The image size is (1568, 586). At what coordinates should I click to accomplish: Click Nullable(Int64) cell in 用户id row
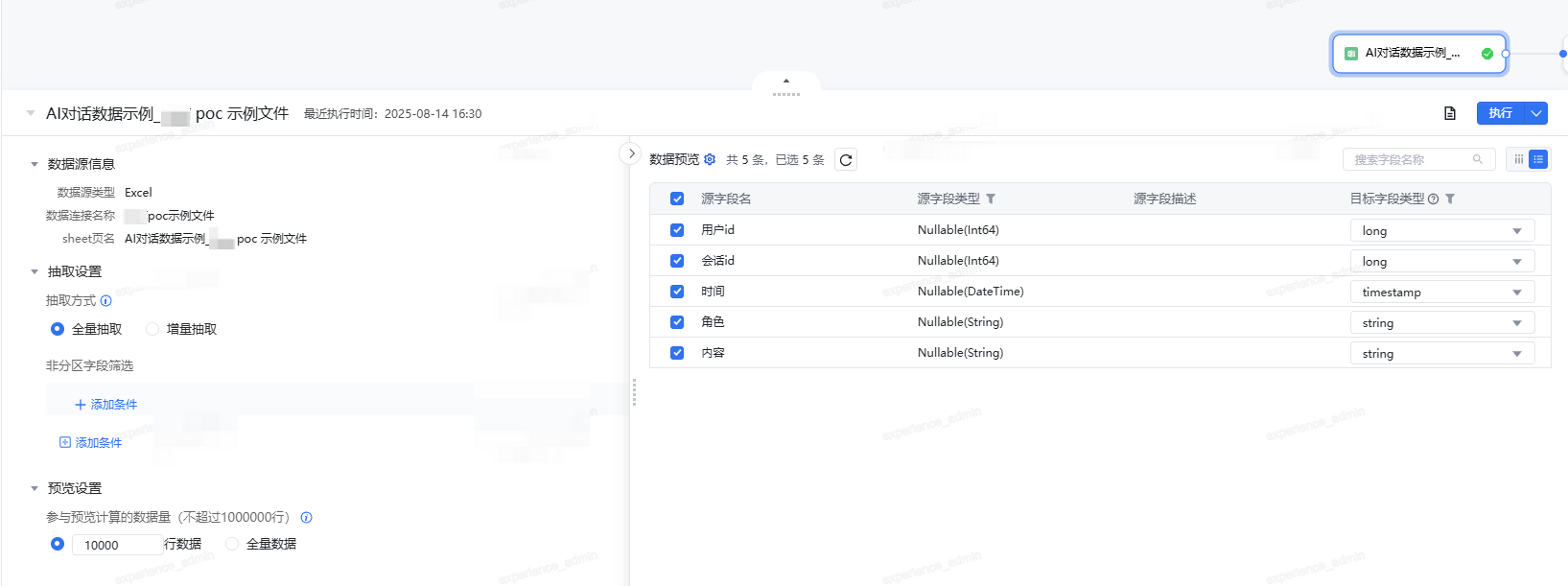[958, 230]
